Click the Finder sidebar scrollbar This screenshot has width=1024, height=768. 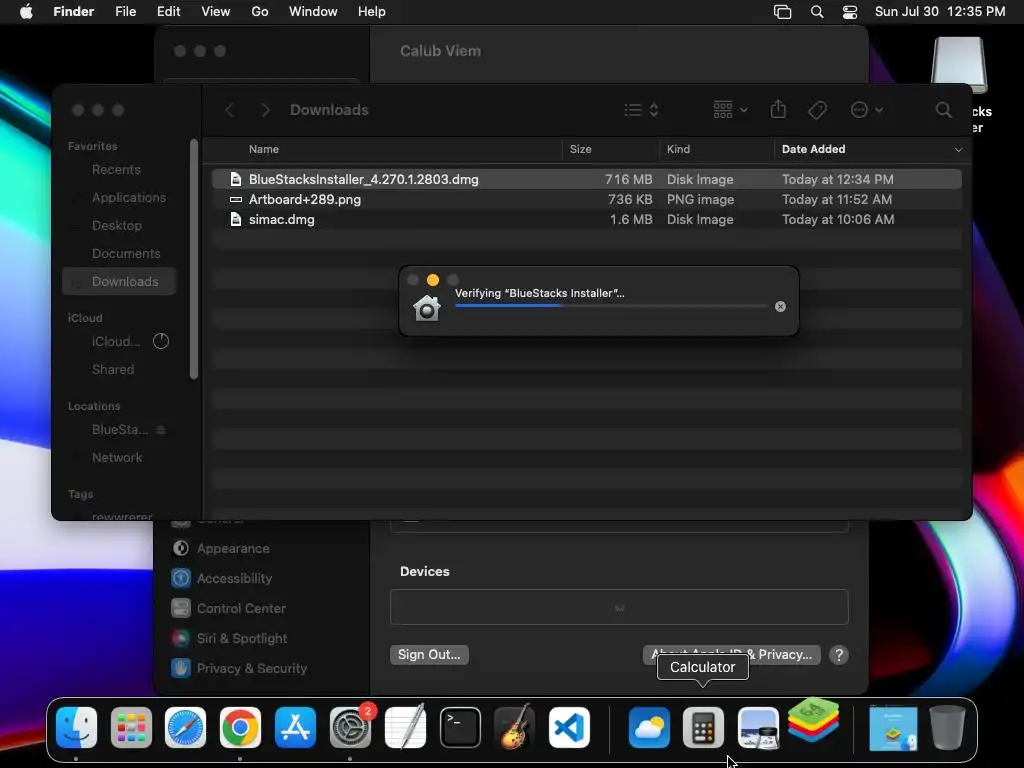click(x=193, y=259)
